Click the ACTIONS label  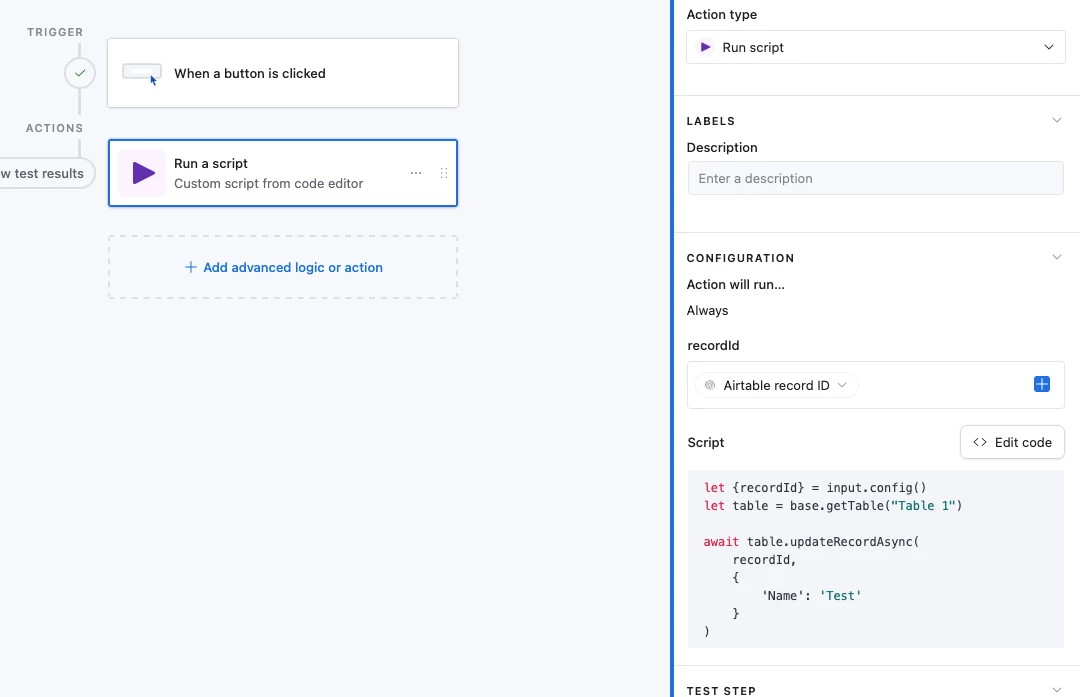coord(54,128)
